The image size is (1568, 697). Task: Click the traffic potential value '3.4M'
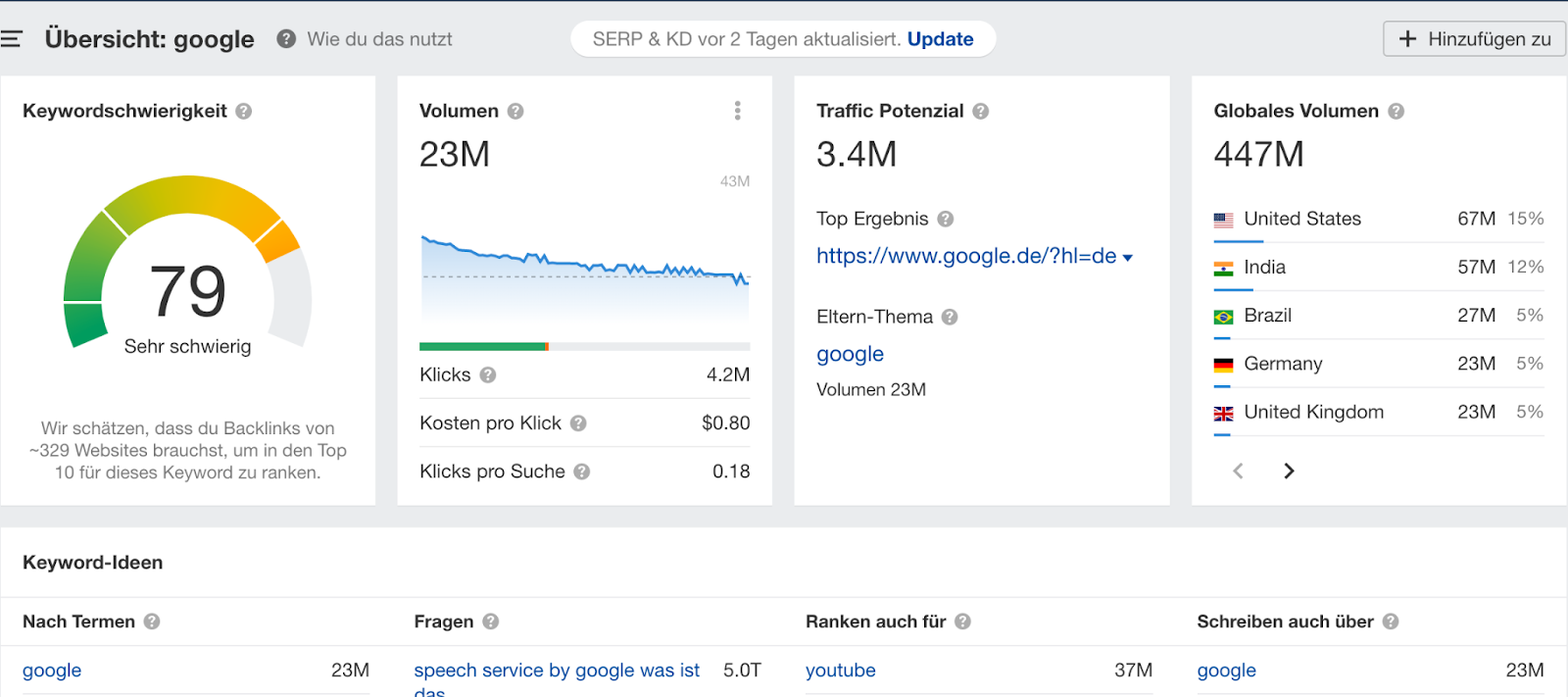point(857,155)
